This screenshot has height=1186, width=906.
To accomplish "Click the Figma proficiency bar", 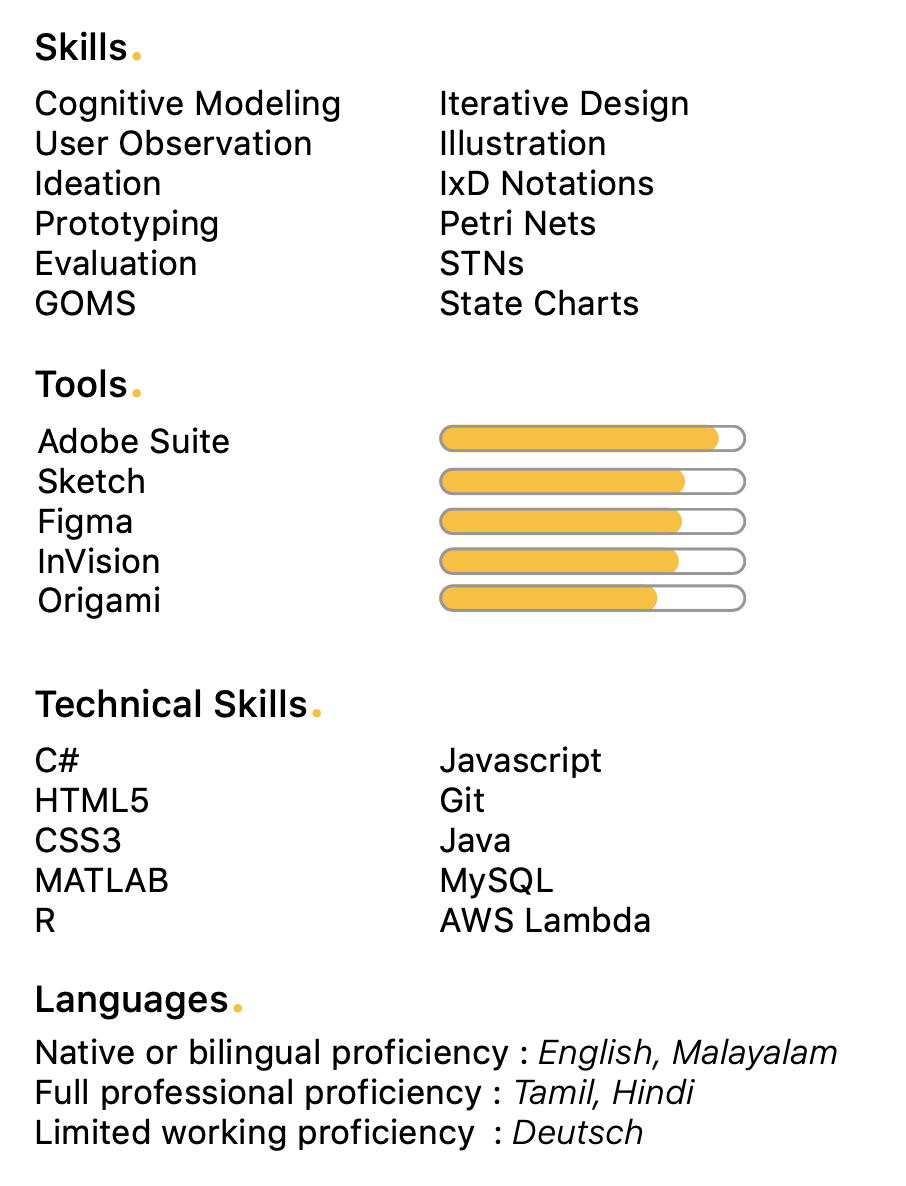I will click(592, 521).
